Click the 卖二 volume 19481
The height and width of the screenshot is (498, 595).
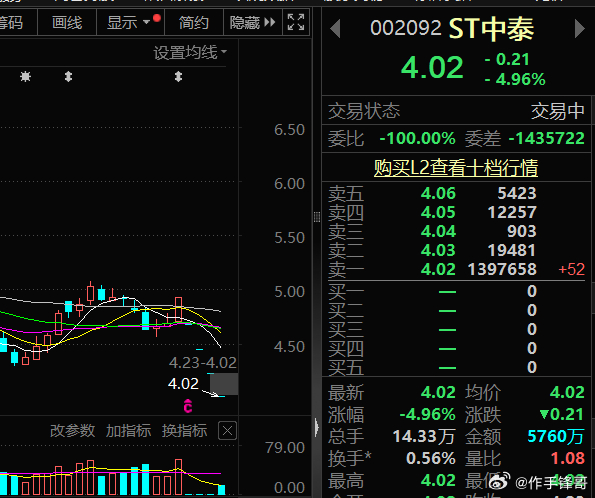(x=512, y=250)
